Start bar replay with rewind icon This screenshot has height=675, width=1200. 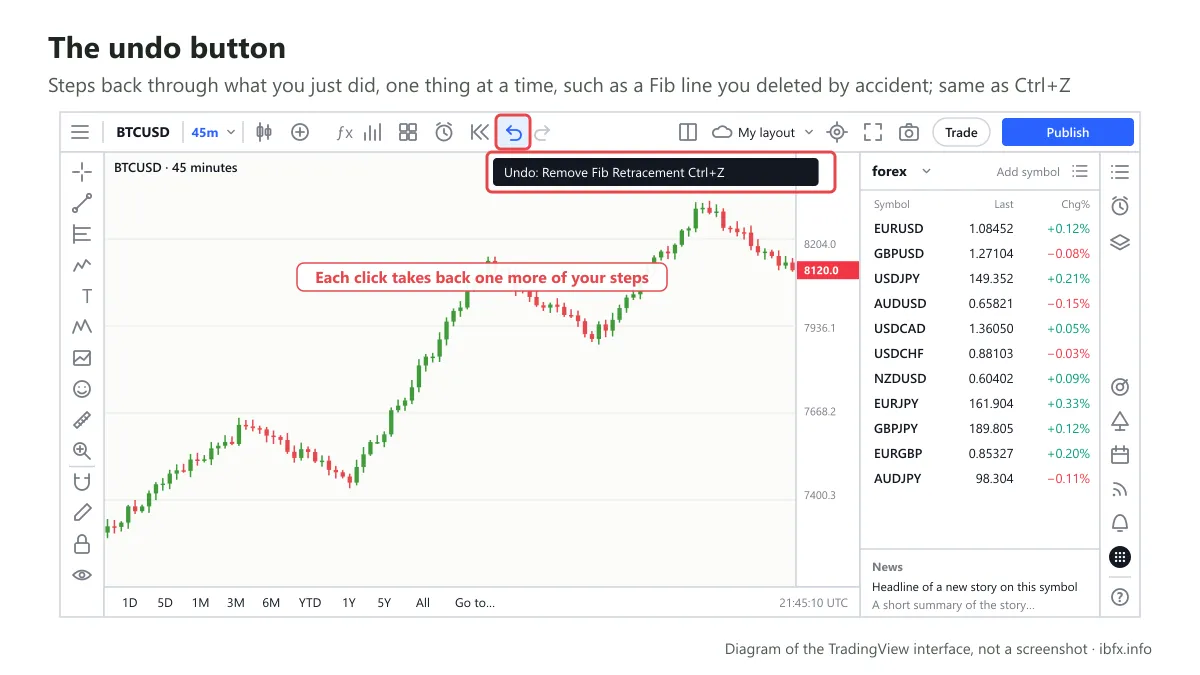pyautogui.click(x=479, y=132)
